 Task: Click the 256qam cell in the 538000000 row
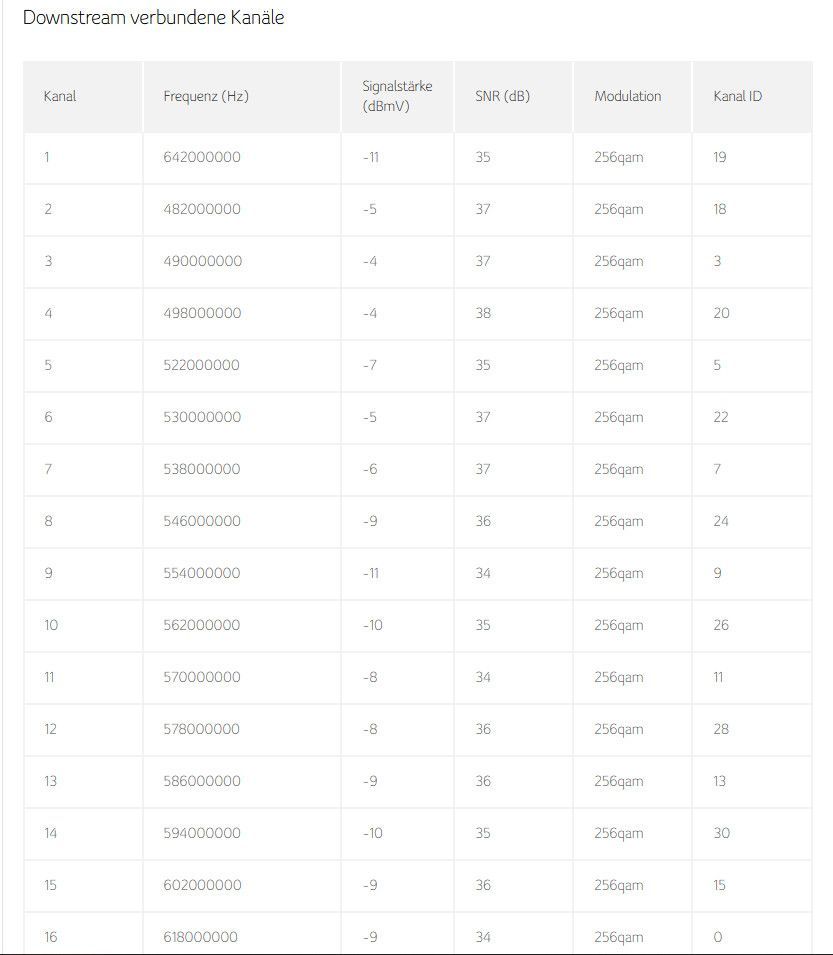pyautogui.click(x=618, y=469)
